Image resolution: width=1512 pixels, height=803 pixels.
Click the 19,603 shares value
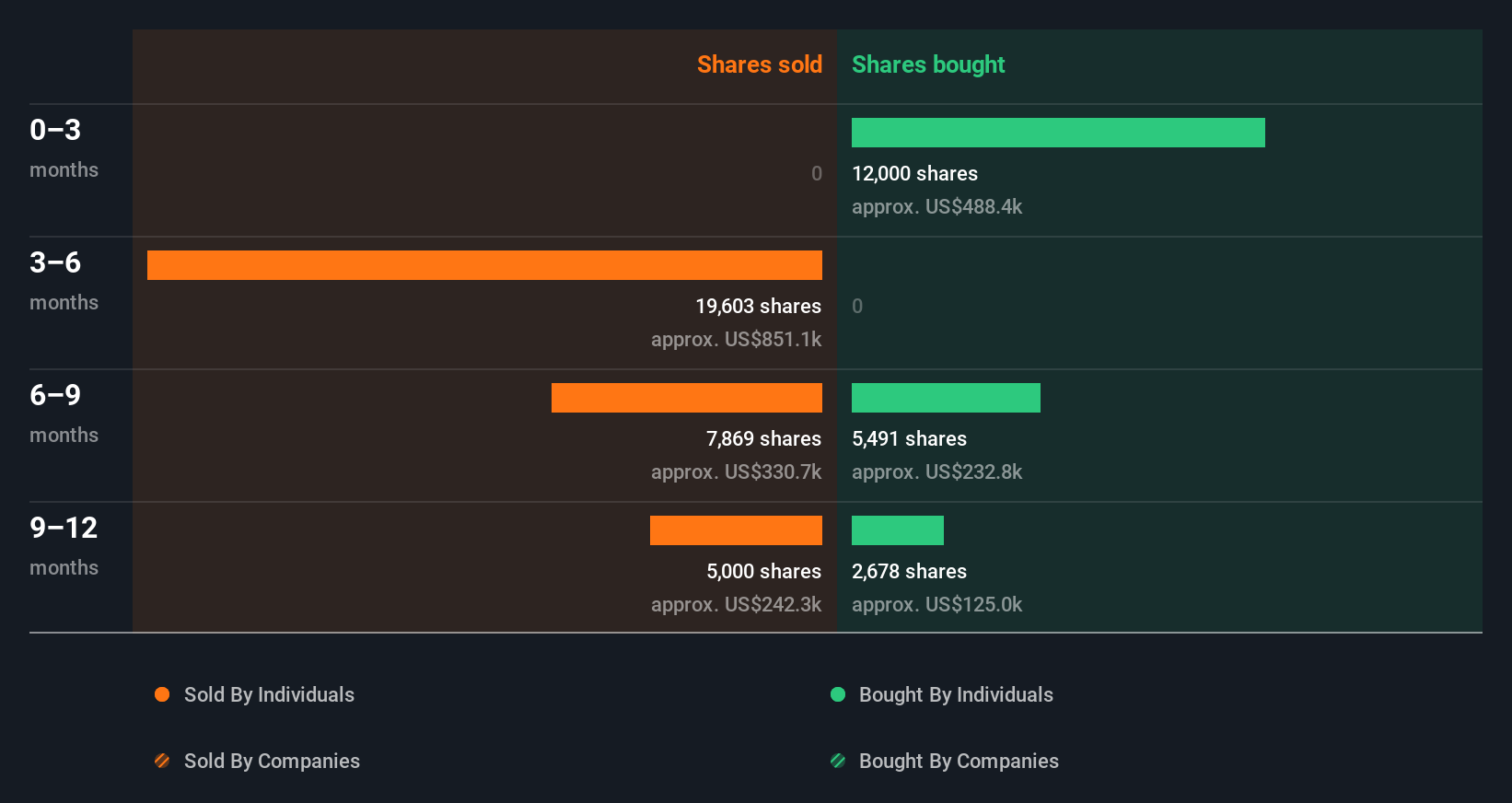coord(758,306)
